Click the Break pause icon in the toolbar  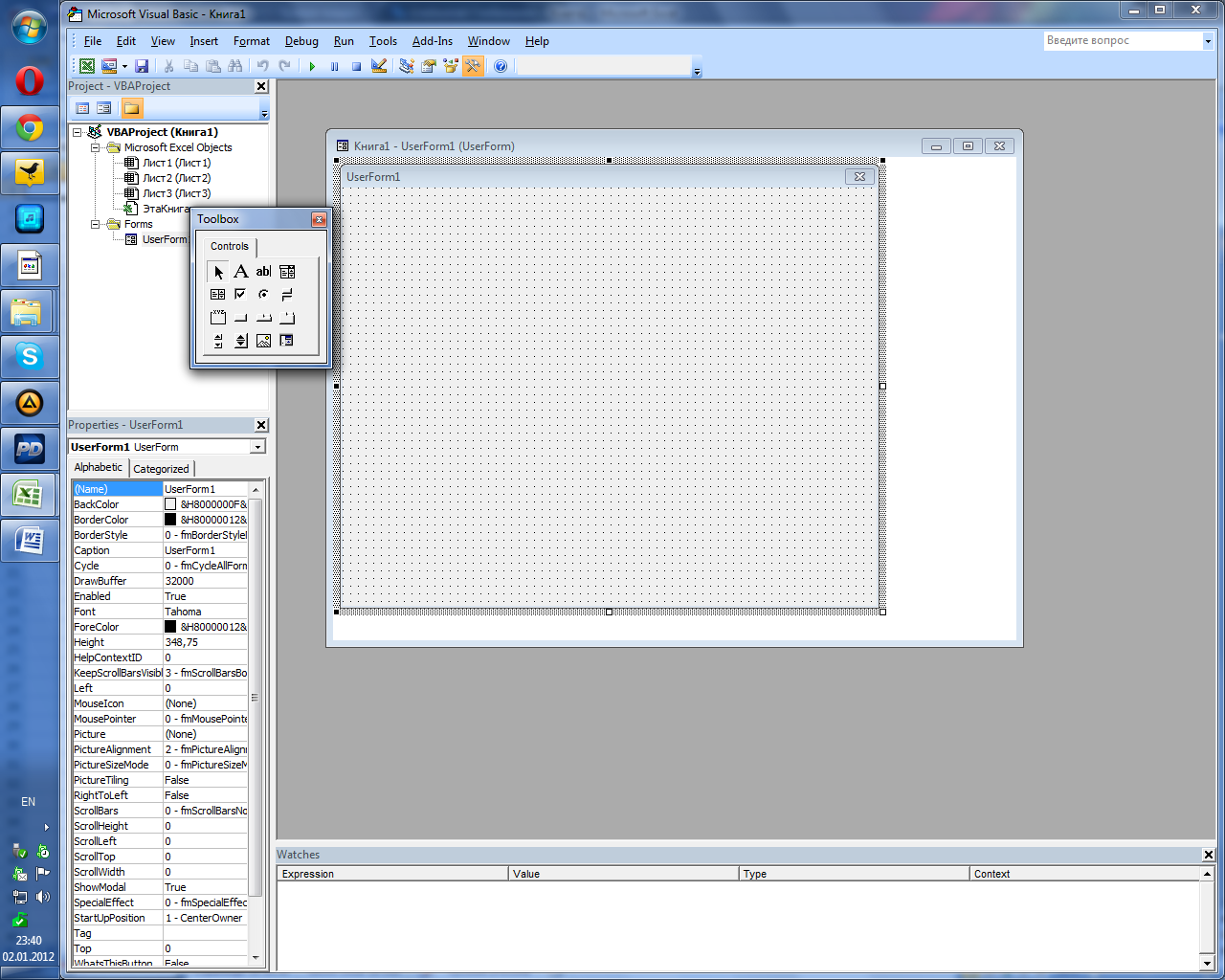334,66
